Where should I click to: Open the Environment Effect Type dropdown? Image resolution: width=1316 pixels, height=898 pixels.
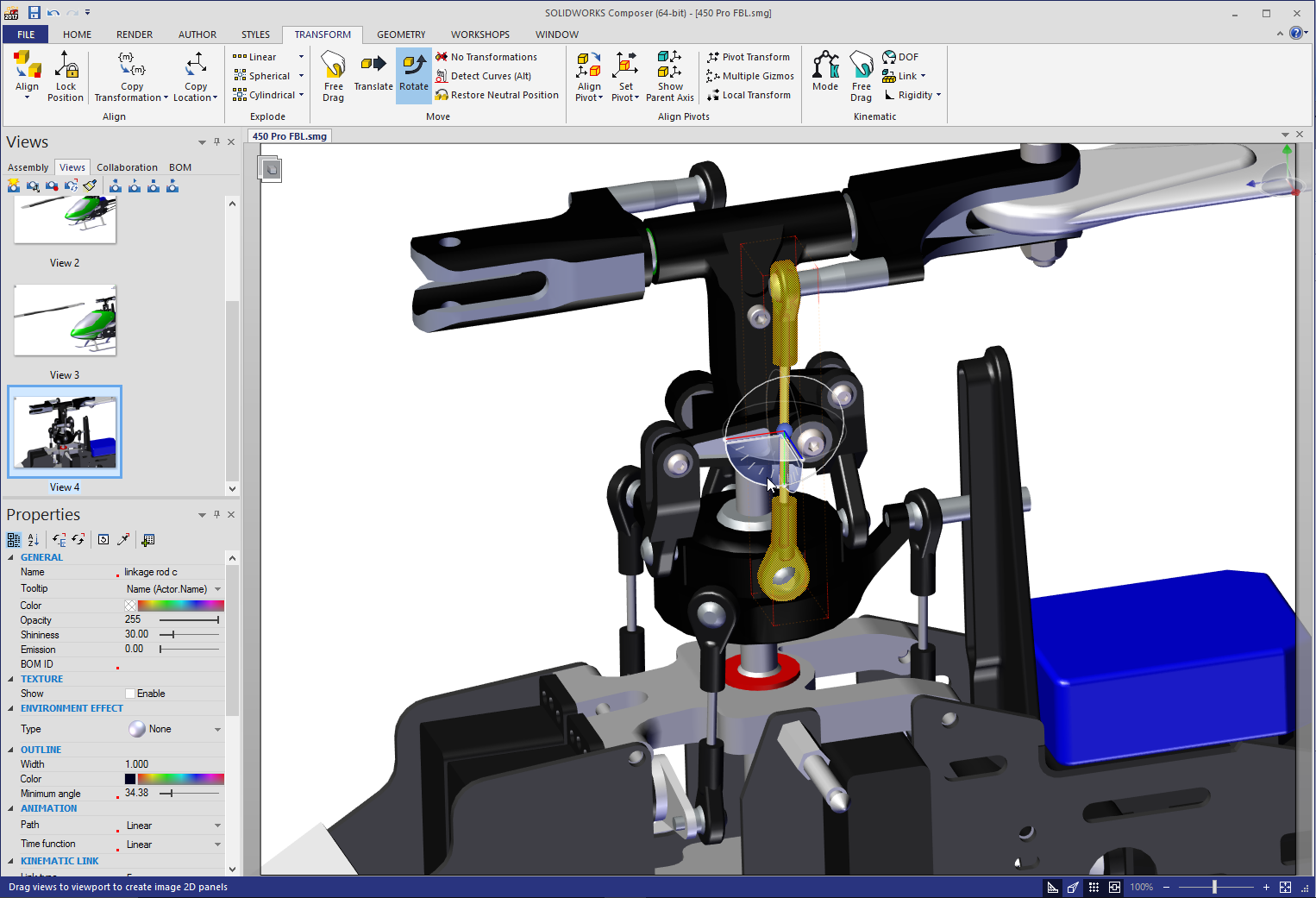tap(217, 730)
